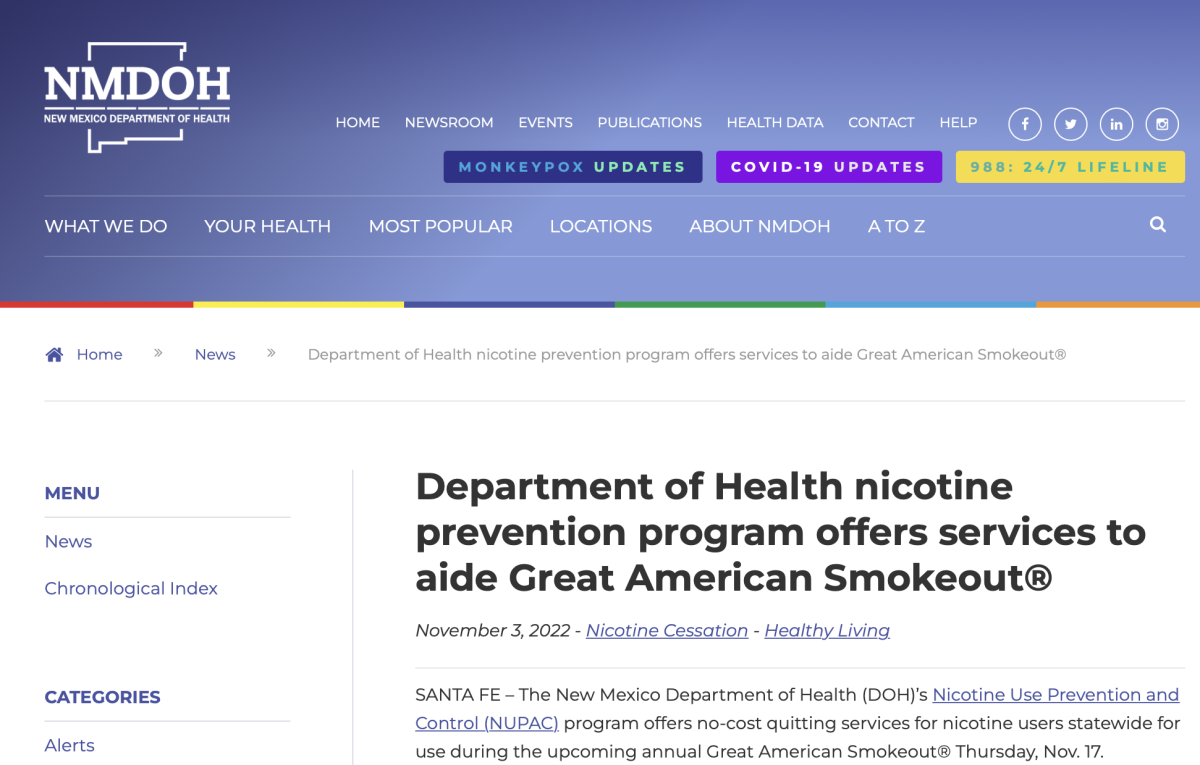The height and width of the screenshot is (765, 1200).
Task: Open the Health Data menu item
Action: (x=775, y=122)
